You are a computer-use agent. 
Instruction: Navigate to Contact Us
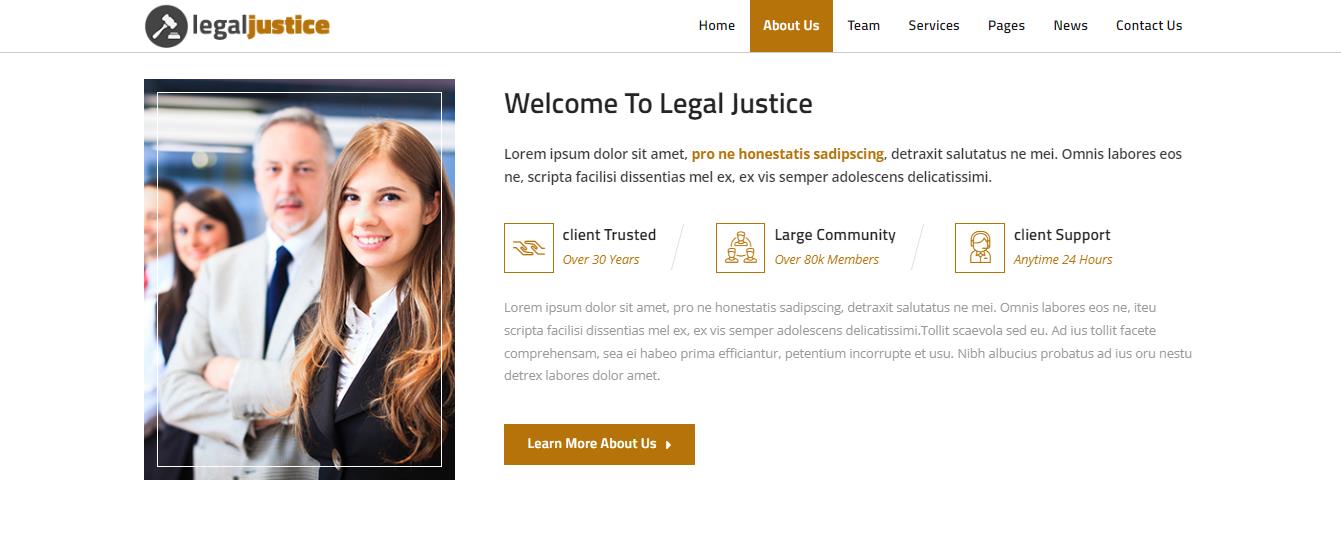(x=1148, y=26)
